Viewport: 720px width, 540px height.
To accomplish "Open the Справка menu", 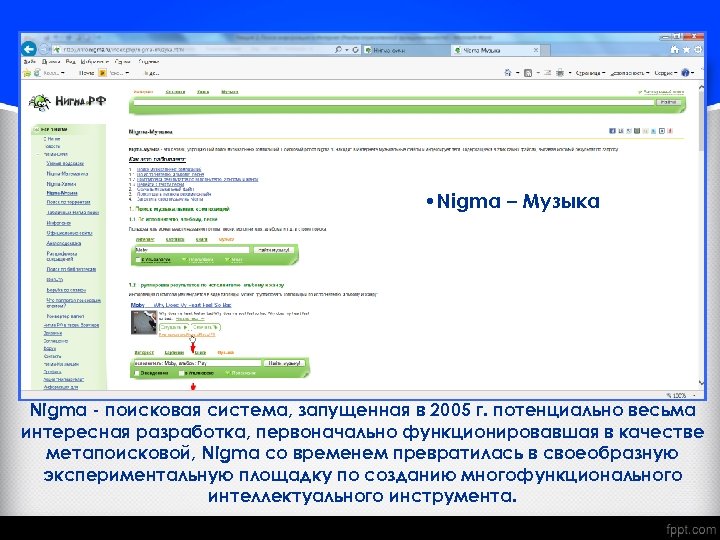I will (x=148, y=62).
